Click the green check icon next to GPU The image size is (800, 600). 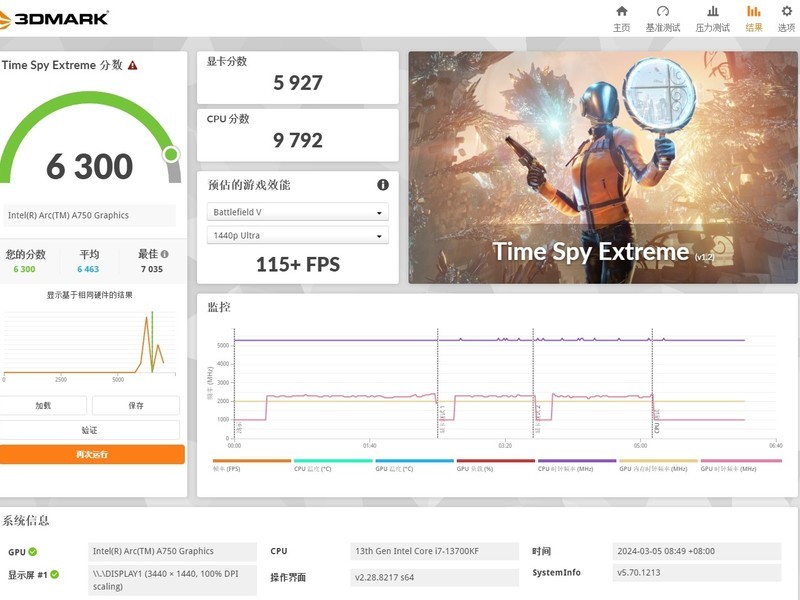(x=33, y=552)
